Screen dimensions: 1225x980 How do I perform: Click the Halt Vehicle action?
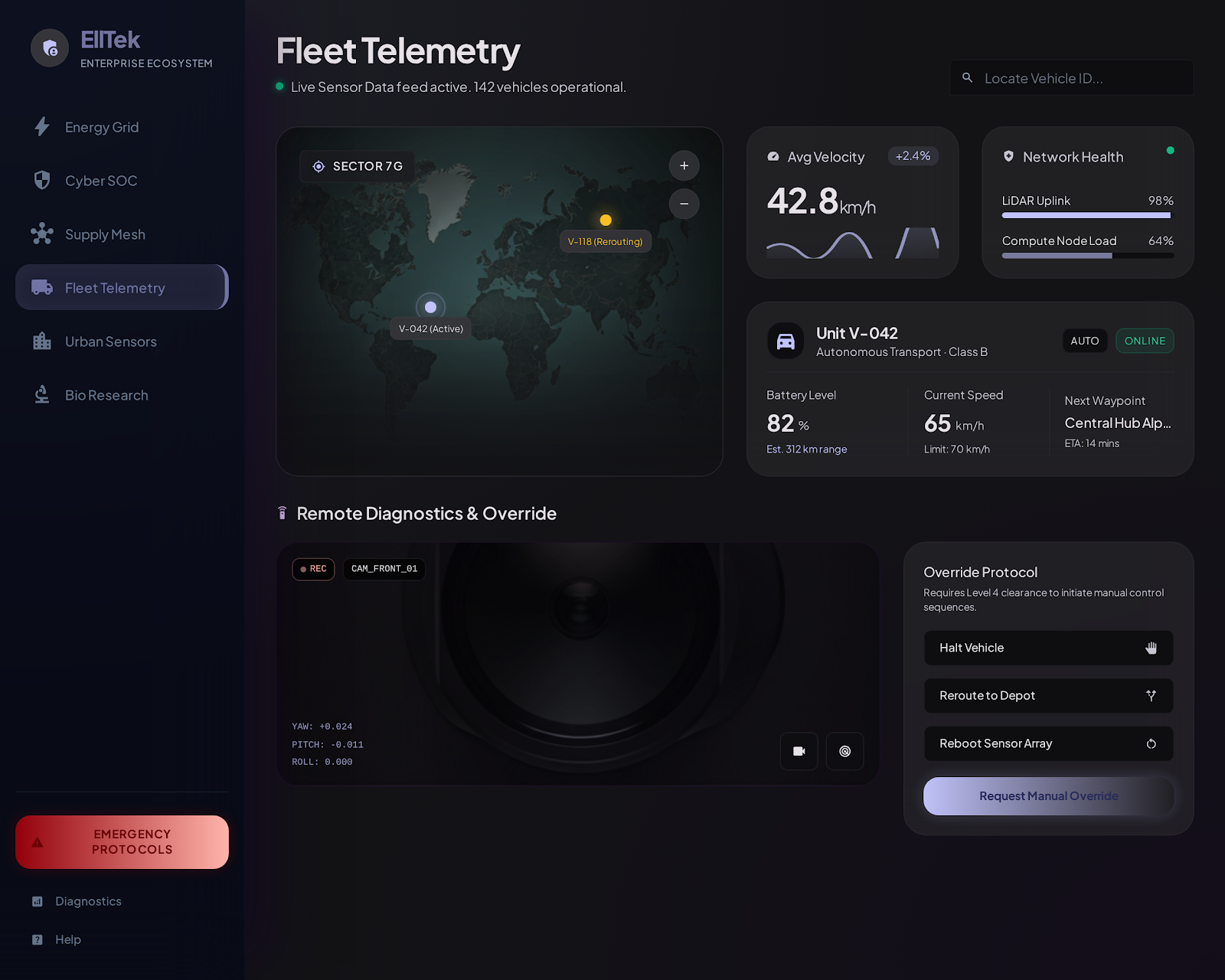tap(1047, 648)
